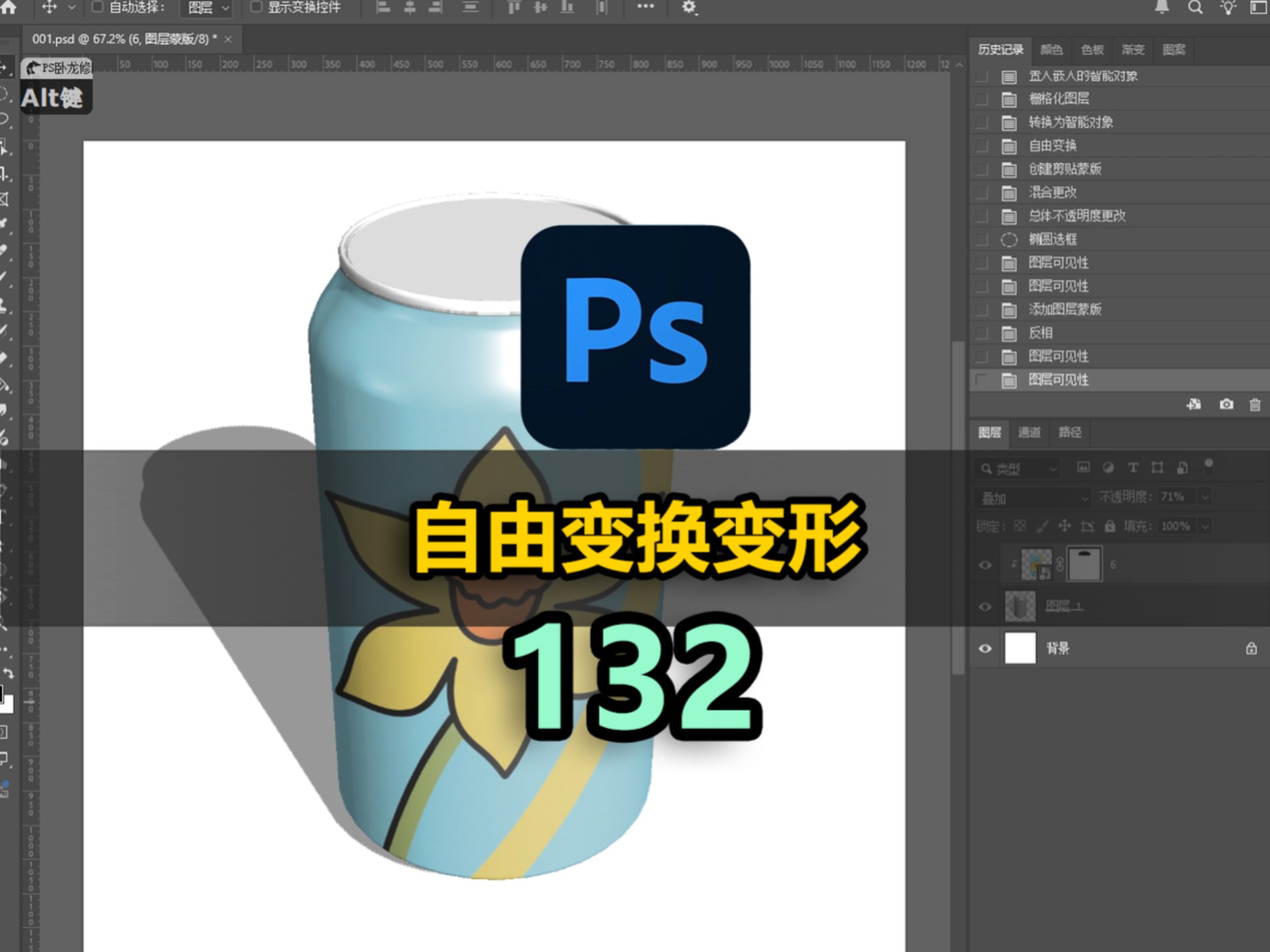Image resolution: width=1270 pixels, height=952 pixels.
Task: Select the Move tool in the toolbar
Action: pyautogui.click(x=7, y=65)
